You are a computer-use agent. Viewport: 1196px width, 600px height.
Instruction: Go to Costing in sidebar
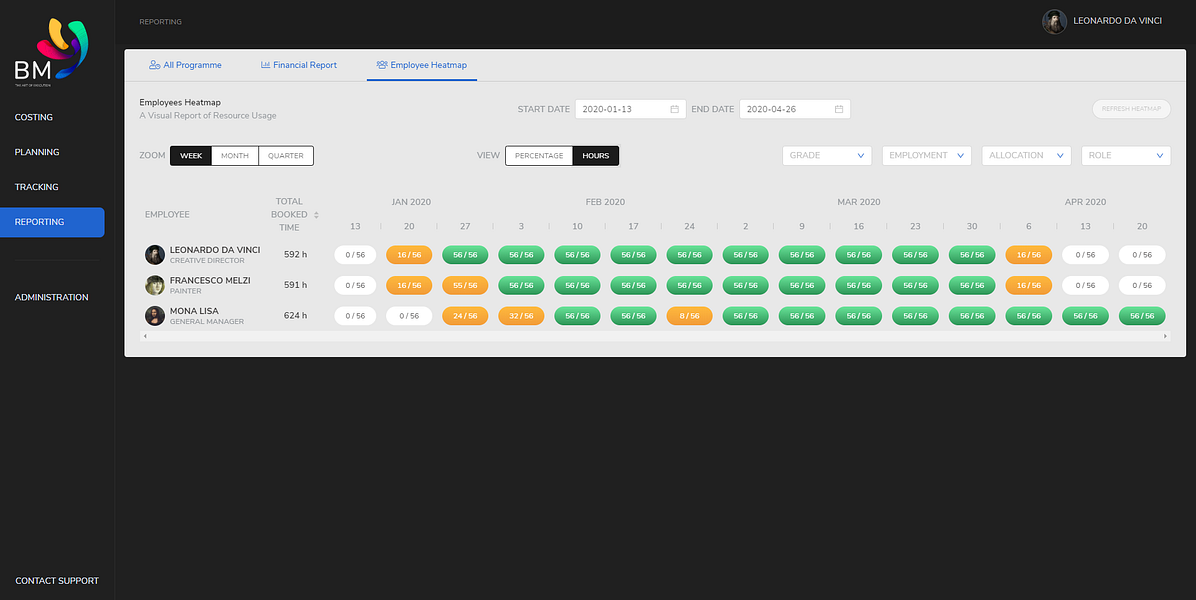[x=34, y=117]
